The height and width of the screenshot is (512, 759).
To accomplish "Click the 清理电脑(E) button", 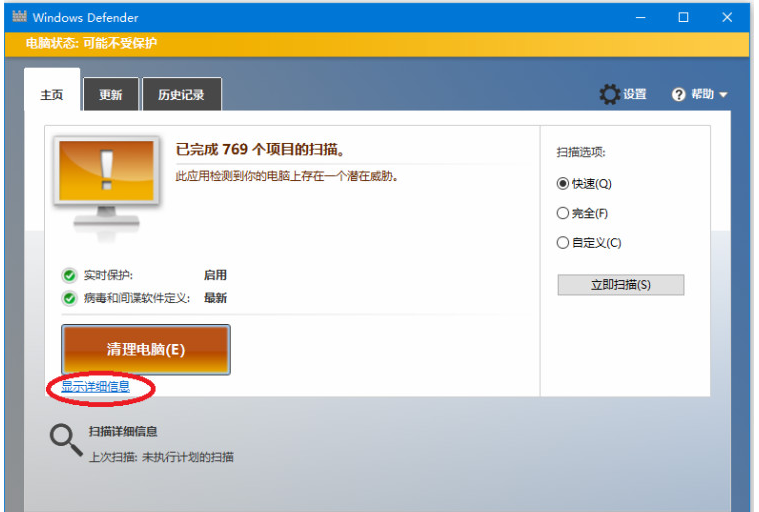I will click(146, 349).
